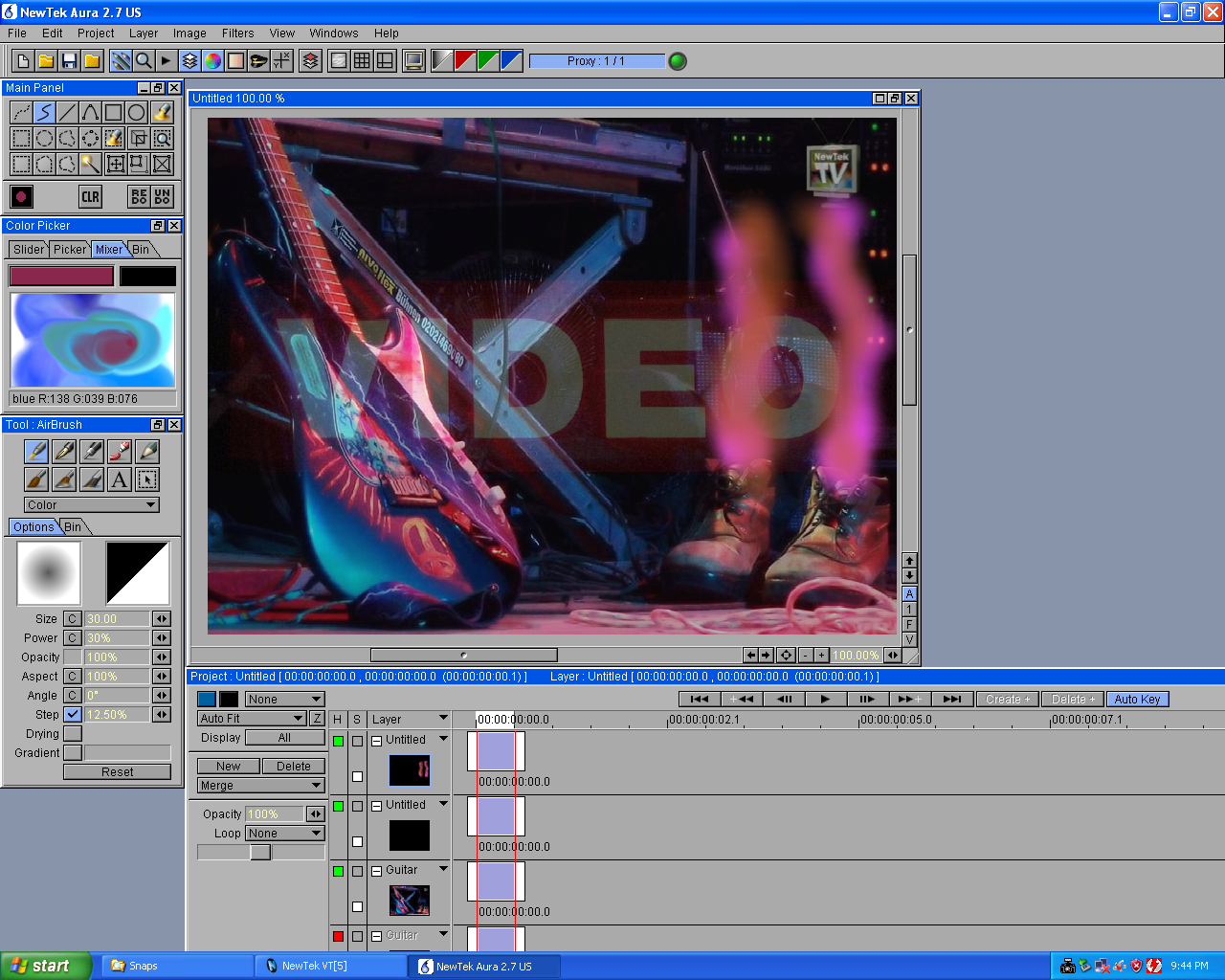Viewport: 1225px width, 980px height.
Task: Open the top Untitled layer's dropdown arrow
Action: (443, 739)
